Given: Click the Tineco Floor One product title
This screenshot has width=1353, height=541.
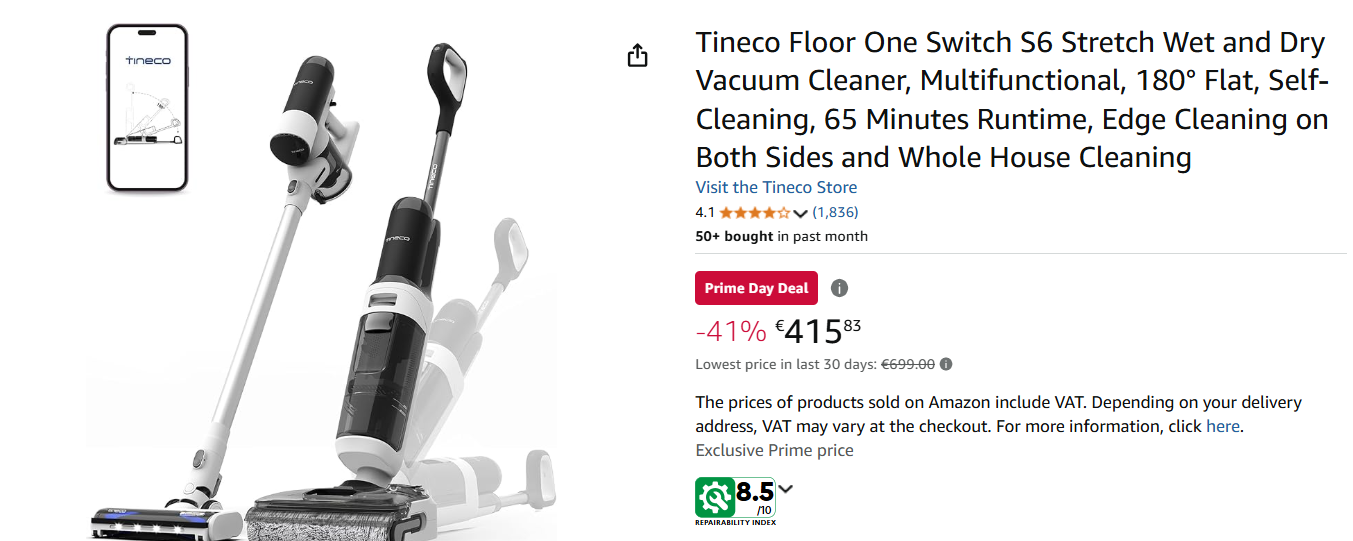Looking at the screenshot, I should point(1010,100).
